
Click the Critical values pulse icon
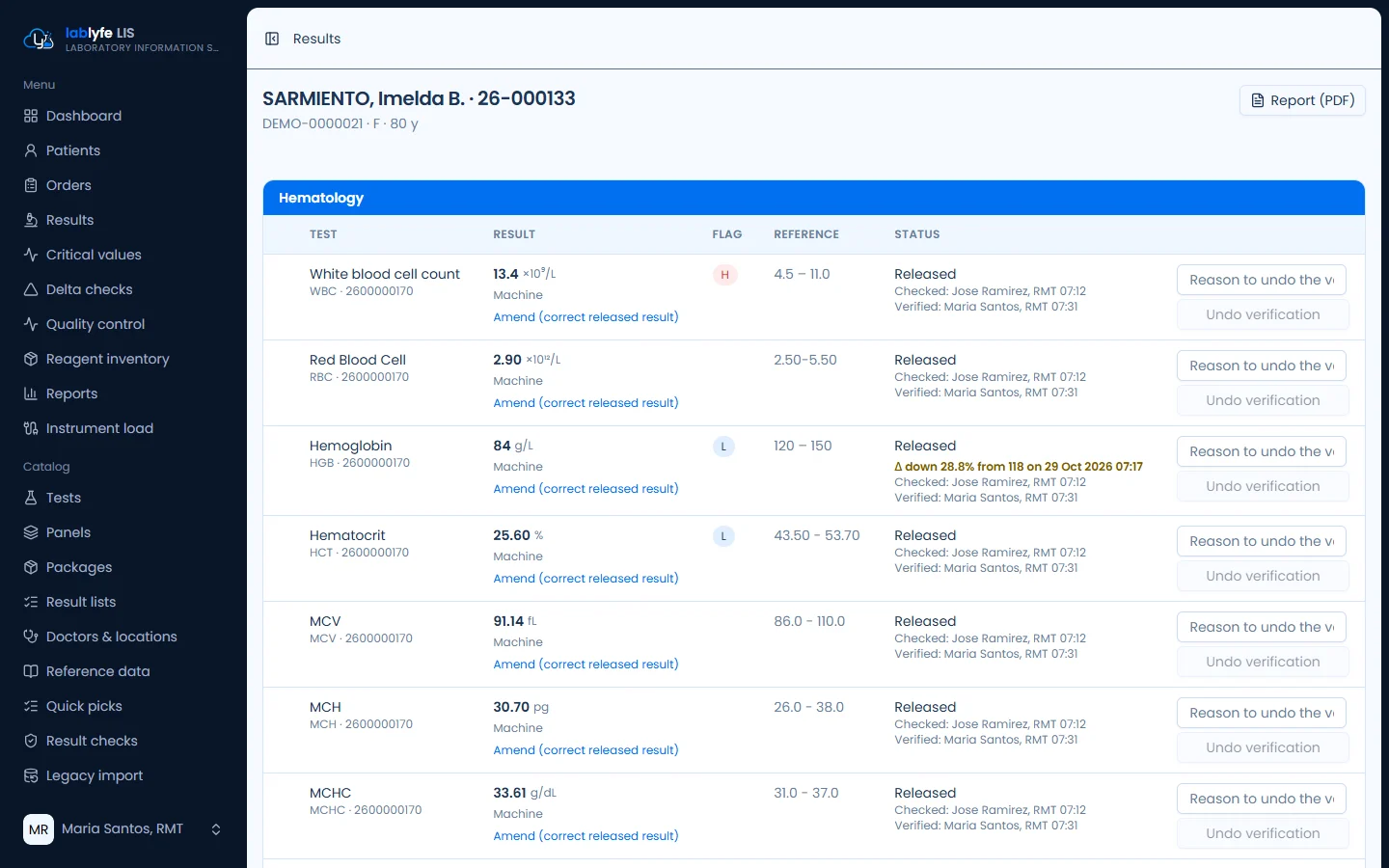coord(31,255)
